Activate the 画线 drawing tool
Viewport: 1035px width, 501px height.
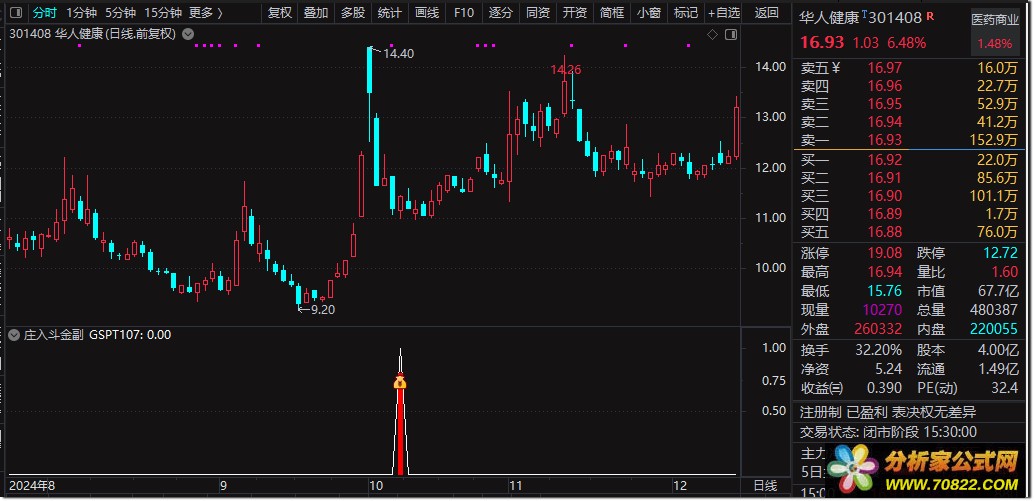(426, 13)
